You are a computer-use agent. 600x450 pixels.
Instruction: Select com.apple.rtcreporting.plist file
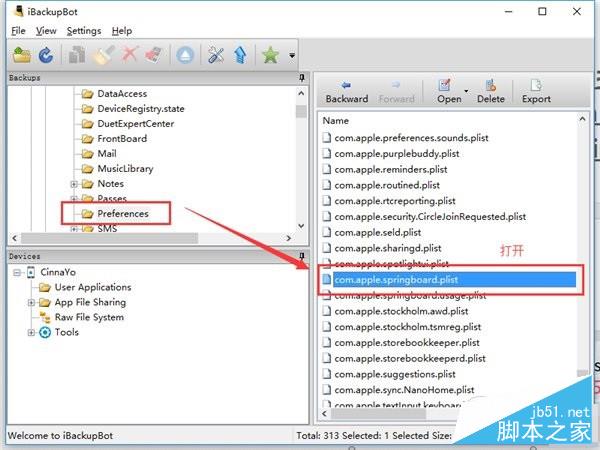tap(395, 201)
